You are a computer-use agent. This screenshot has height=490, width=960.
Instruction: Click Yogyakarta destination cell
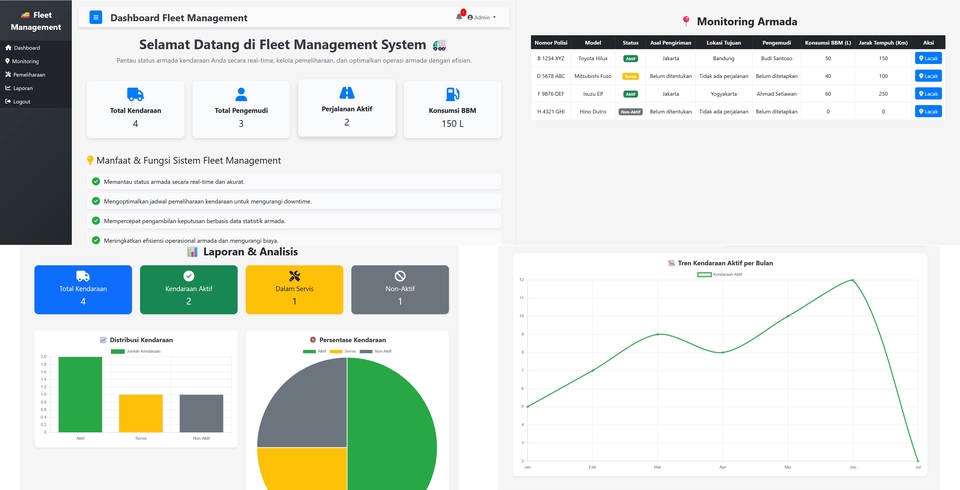pos(724,94)
